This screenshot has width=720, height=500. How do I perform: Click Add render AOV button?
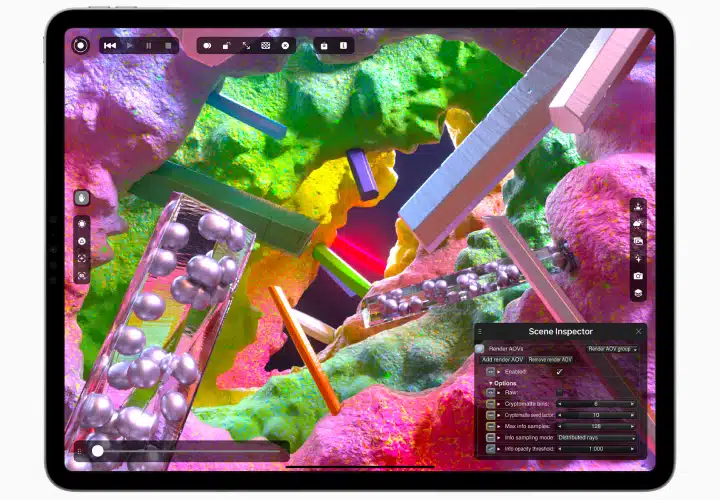click(502, 360)
